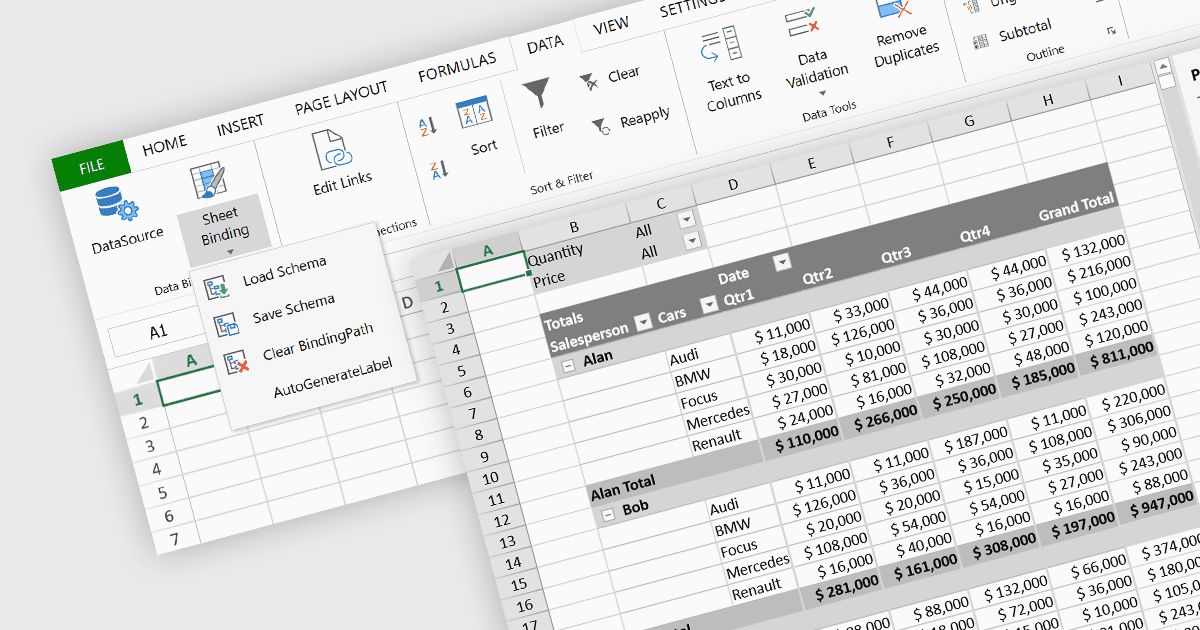Switch to the VIEW tab
The width and height of the screenshot is (1200, 630).
[610, 27]
